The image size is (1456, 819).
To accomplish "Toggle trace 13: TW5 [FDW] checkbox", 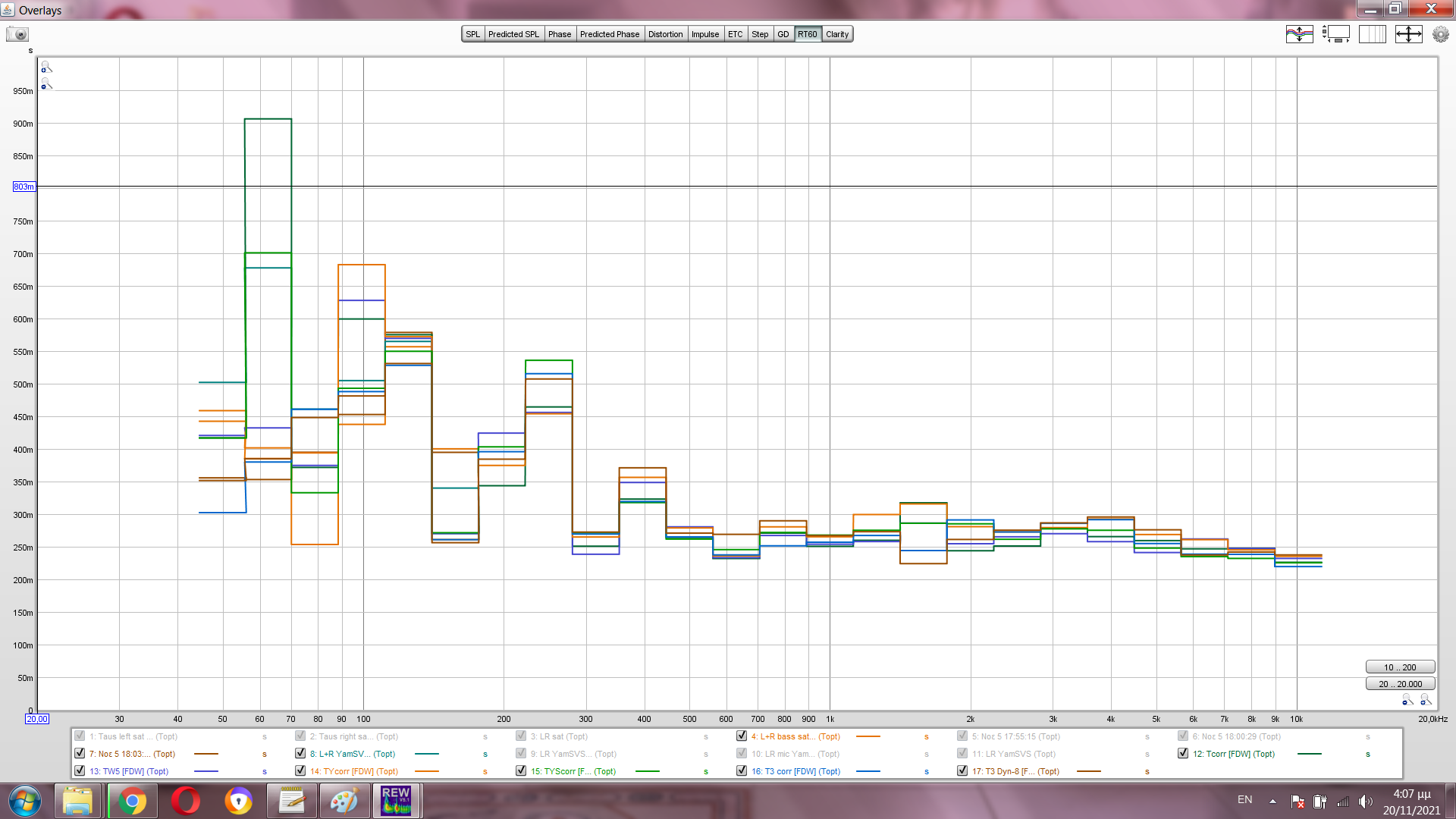I will point(80,770).
